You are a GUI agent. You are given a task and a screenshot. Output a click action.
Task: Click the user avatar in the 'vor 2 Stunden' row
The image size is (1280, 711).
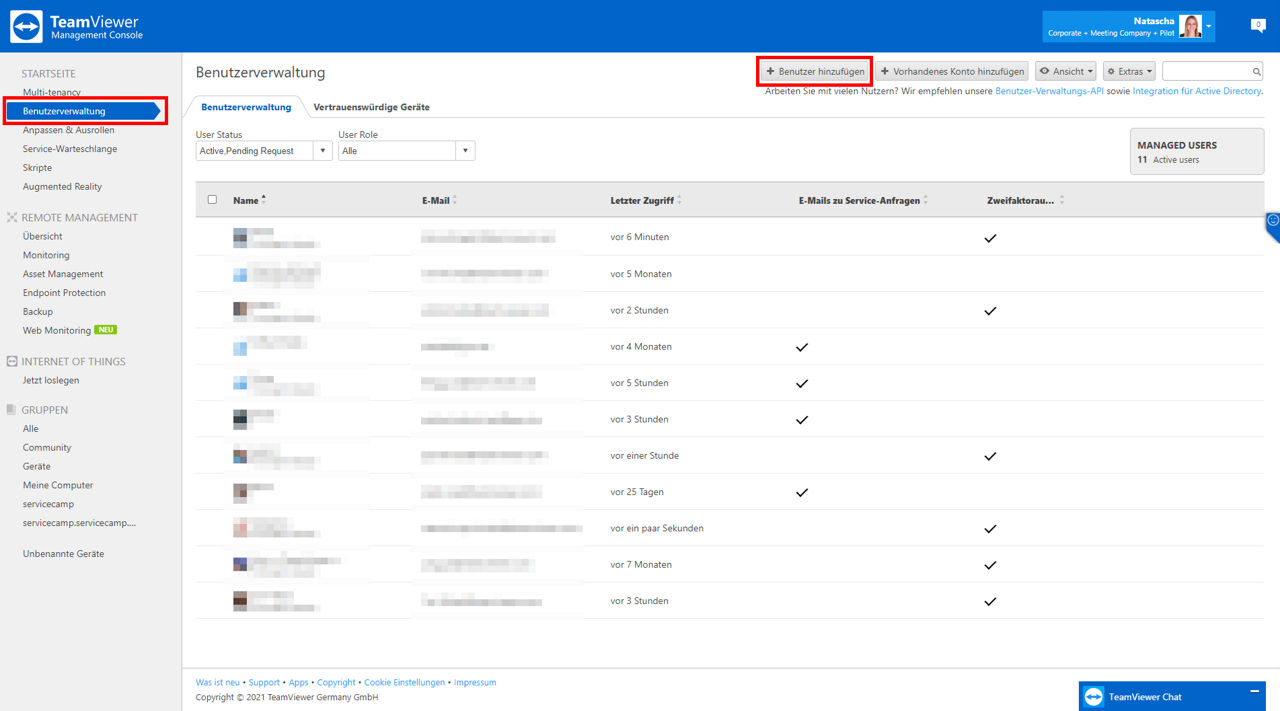tap(240, 310)
